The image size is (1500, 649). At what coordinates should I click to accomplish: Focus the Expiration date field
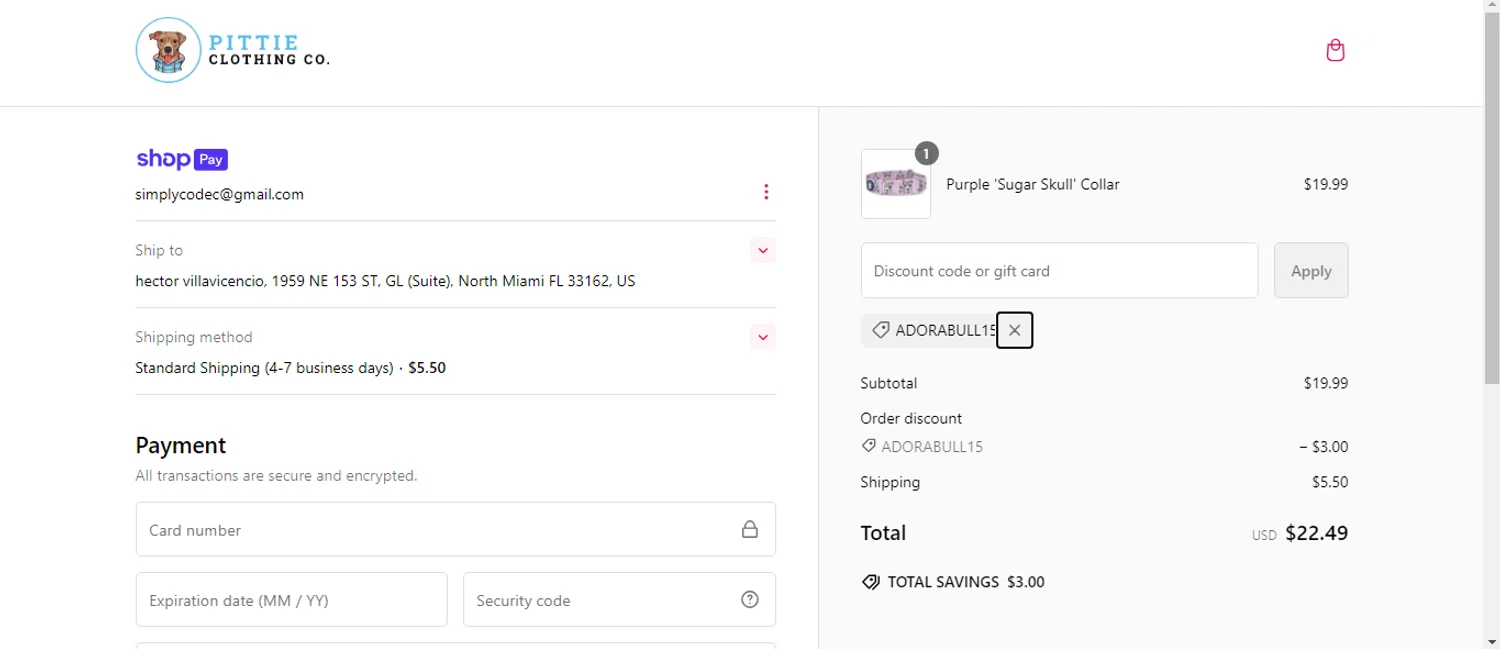point(291,600)
